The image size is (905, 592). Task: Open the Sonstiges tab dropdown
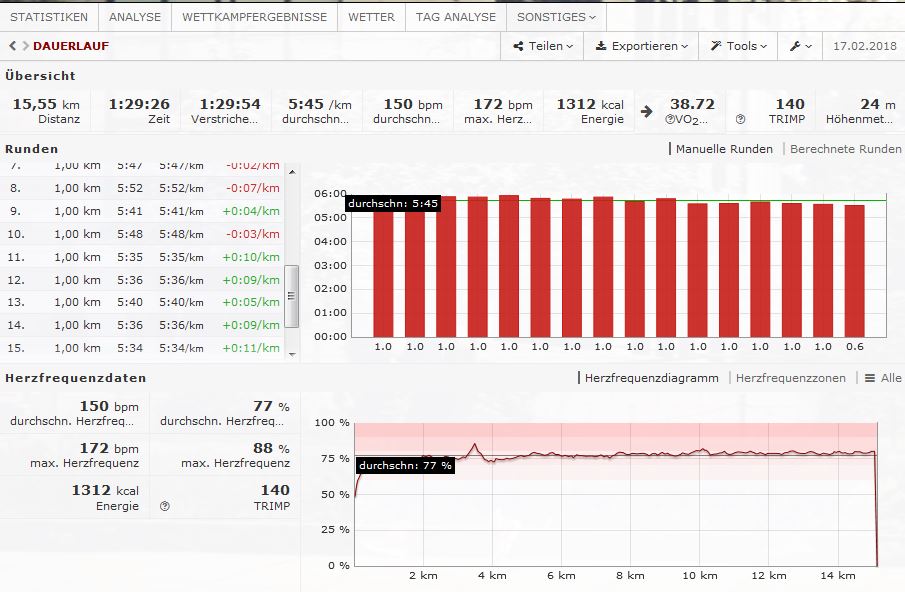click(556, 17)
